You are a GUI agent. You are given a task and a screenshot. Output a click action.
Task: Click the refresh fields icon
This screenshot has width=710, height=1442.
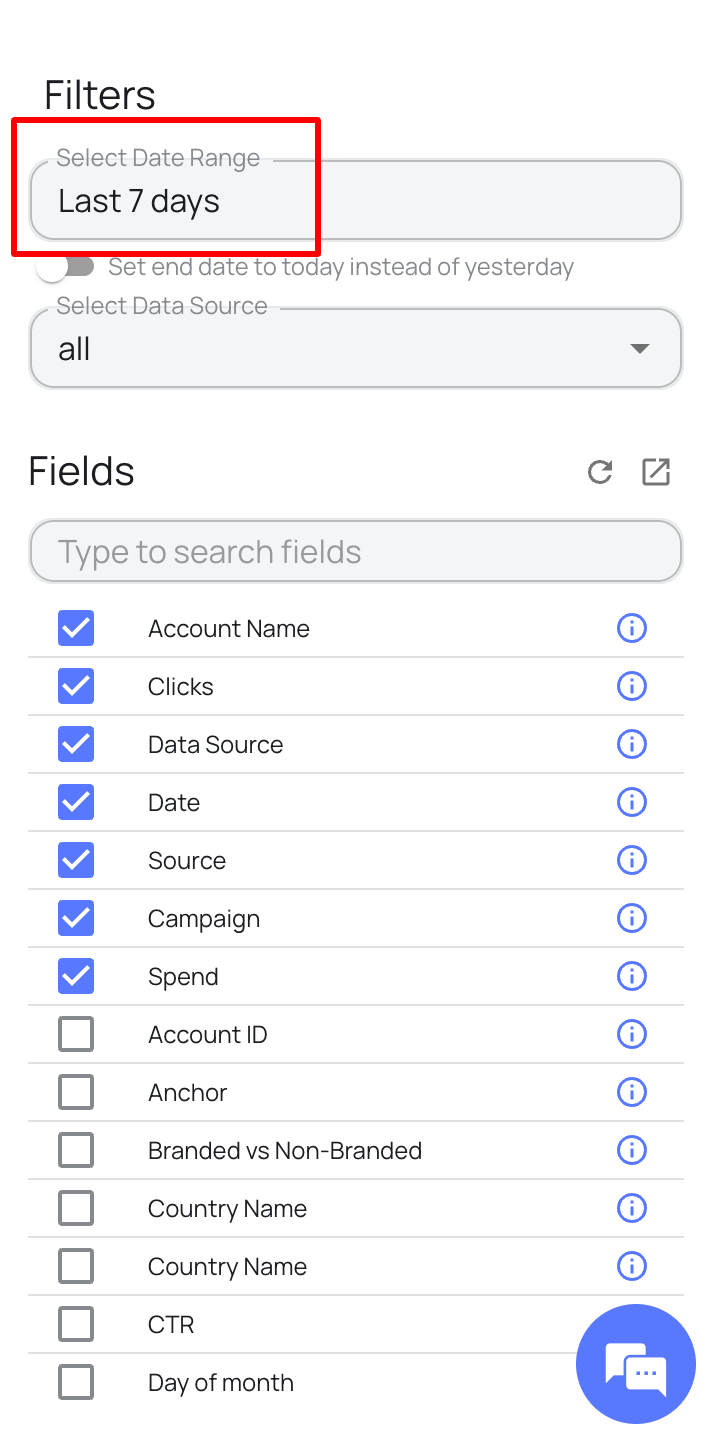tap(600, 472)
